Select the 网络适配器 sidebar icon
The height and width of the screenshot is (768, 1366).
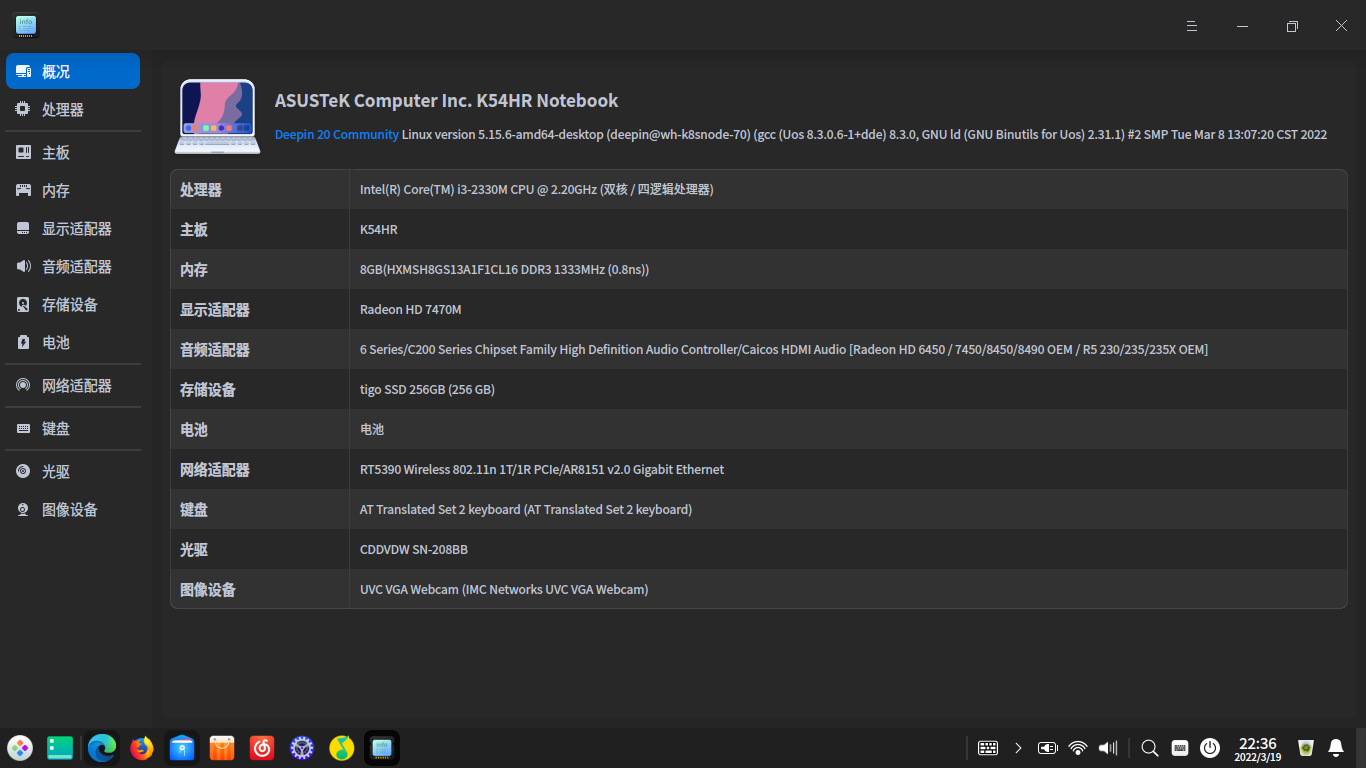coord(23,386)
